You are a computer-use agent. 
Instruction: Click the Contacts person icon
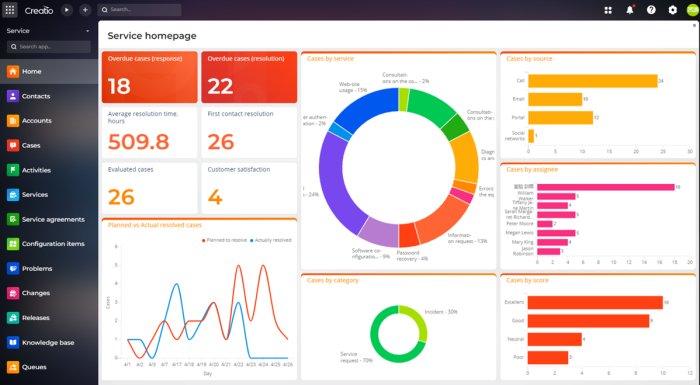13,96
